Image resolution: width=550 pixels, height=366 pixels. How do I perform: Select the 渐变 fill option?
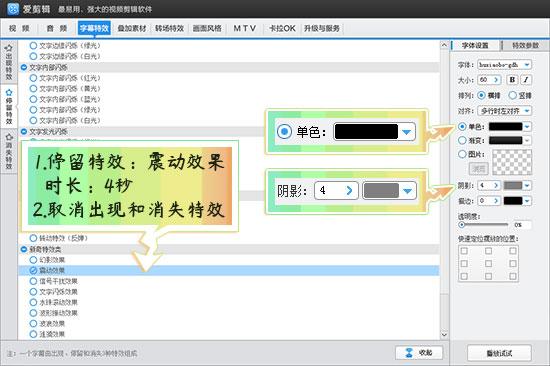462,141
